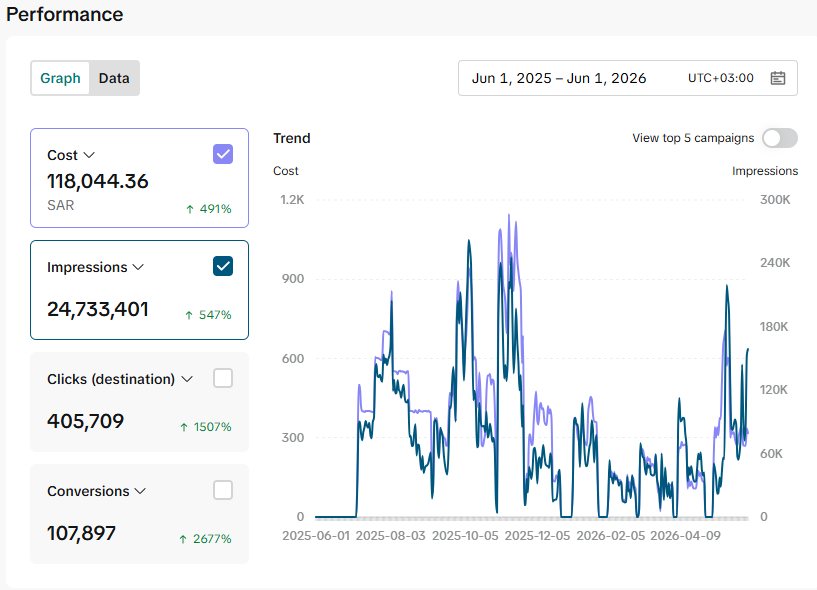Click the 2026-02-05 x-axis date label
Image resolution: width=817 pixels, height=590 pixels.
[x=611, y=536]
